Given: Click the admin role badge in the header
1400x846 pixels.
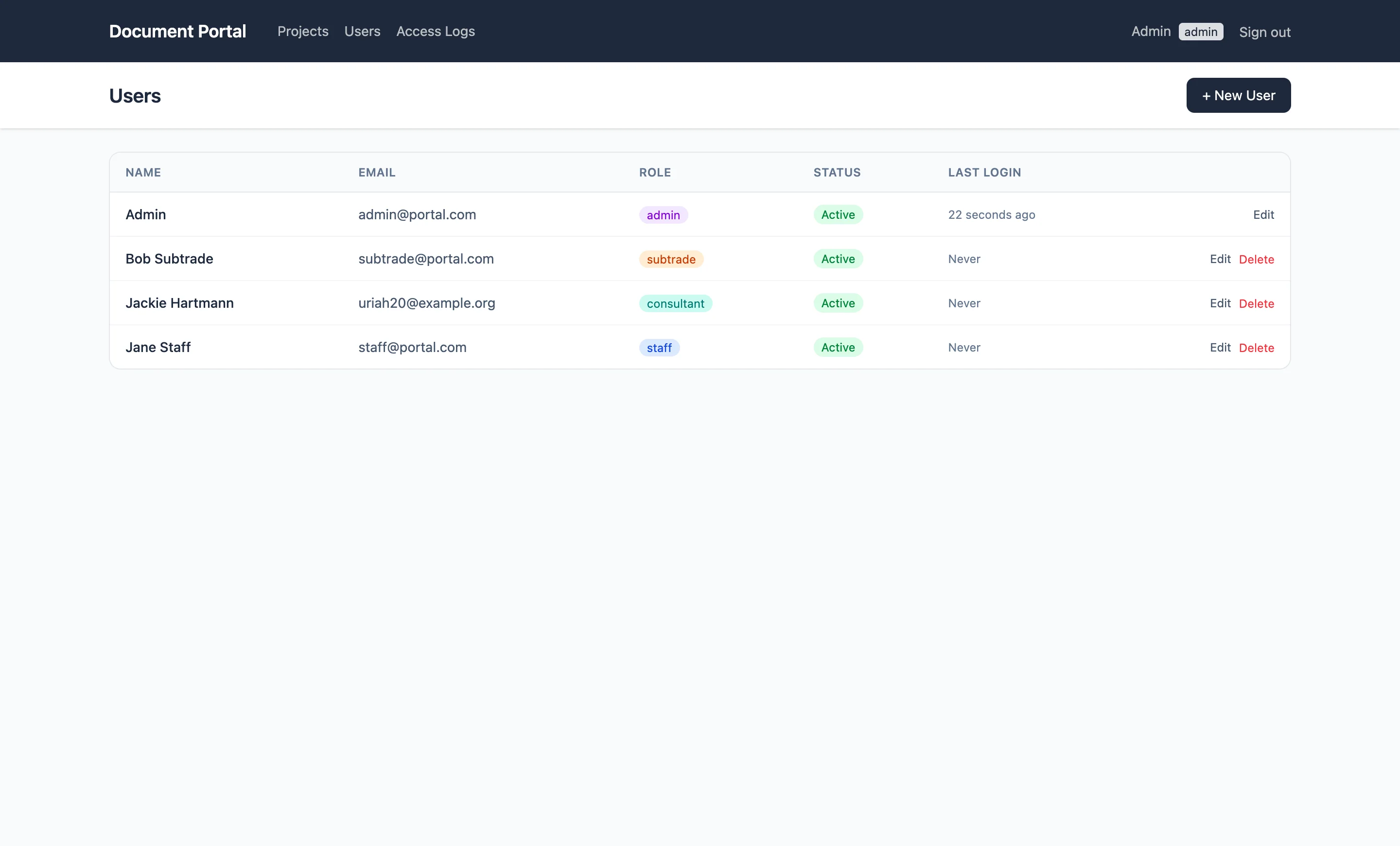Looking at the screenshot, I should pyautogui.click(x=1201, y=31).
